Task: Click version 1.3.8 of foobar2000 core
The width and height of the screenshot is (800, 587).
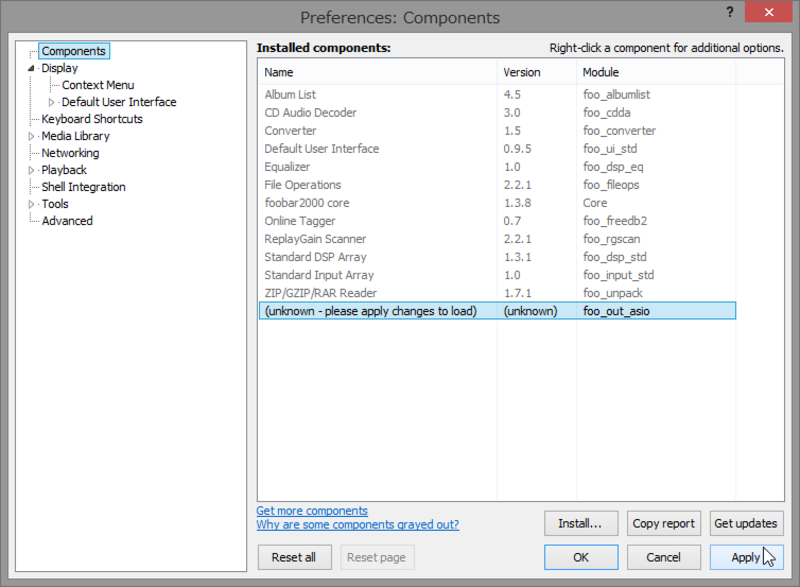Action: 517,203
